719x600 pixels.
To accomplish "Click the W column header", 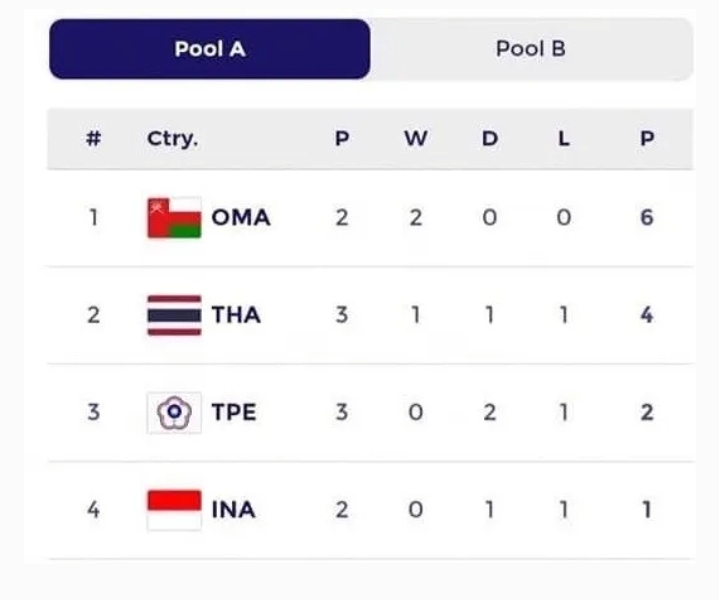I will coord(416,139).
